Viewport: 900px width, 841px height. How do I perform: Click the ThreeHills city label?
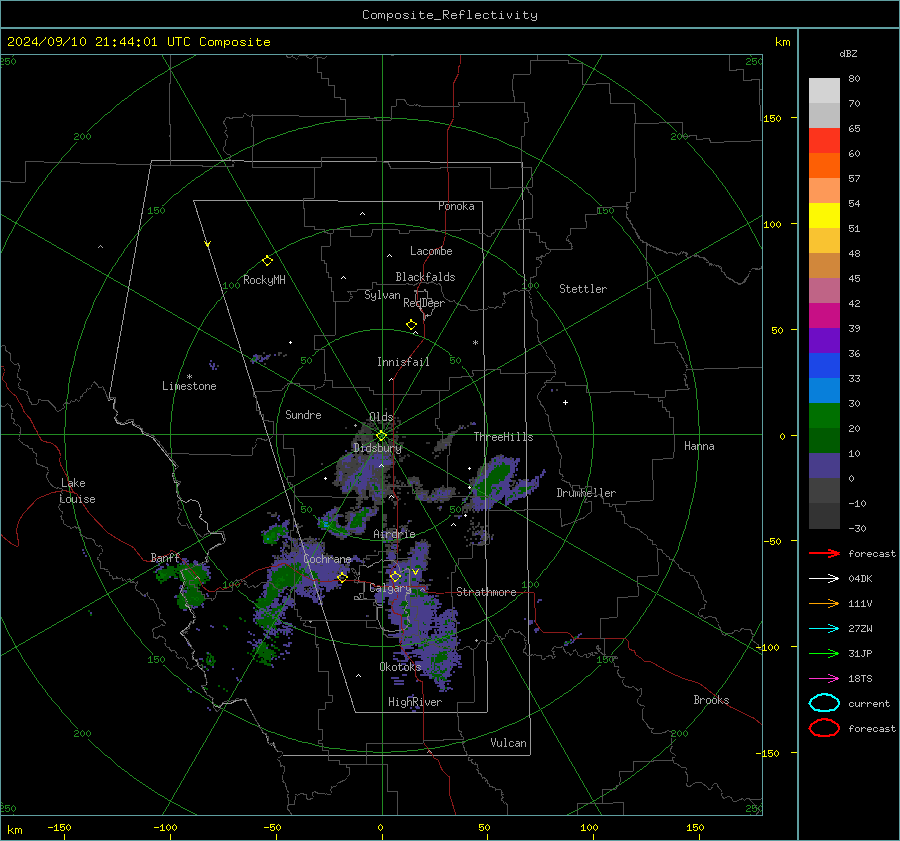pos(503,437)
